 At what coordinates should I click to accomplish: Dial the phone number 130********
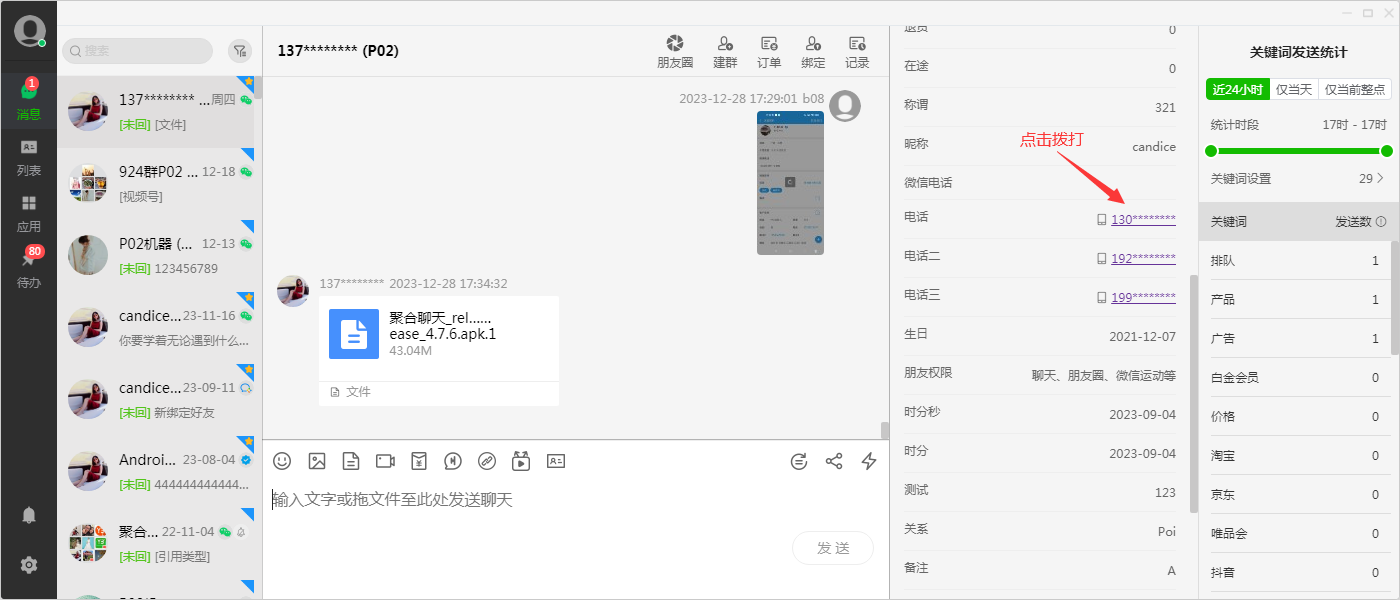(x=1142, y=219)
